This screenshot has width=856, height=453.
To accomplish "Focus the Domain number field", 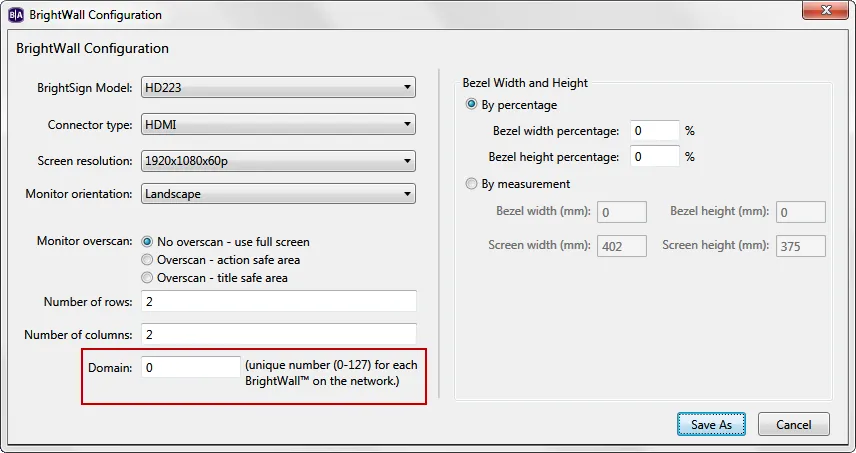I will [191, 367].
